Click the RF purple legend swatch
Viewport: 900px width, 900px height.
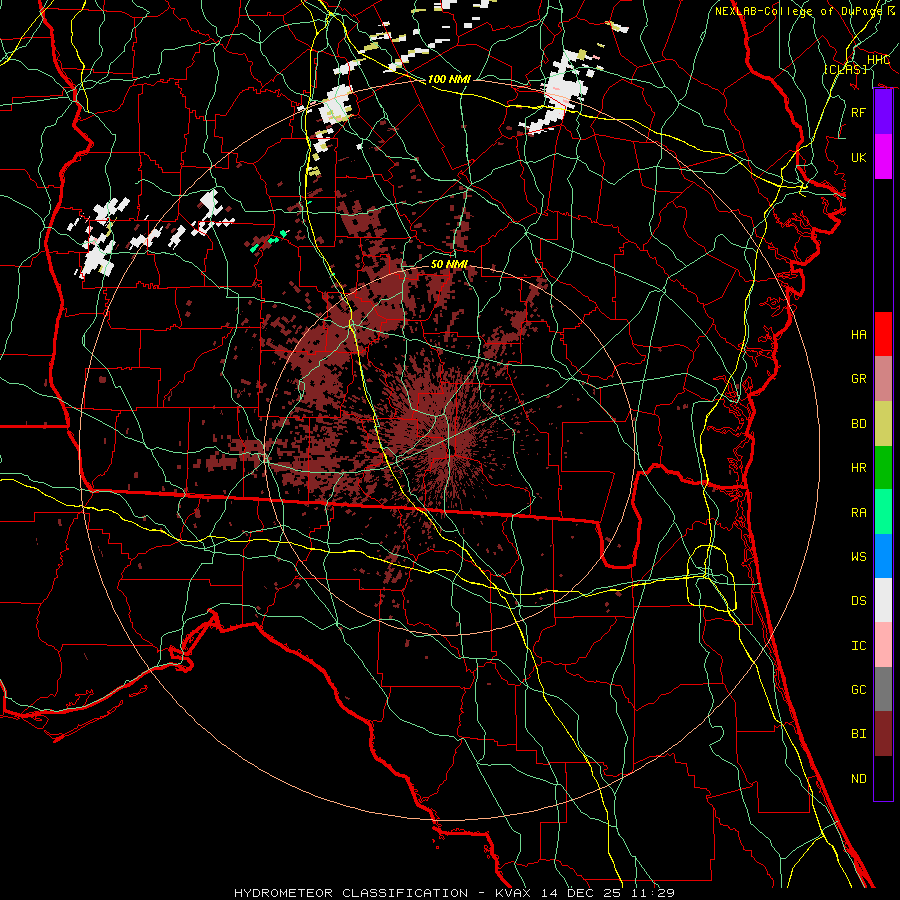tap(883, 112)
